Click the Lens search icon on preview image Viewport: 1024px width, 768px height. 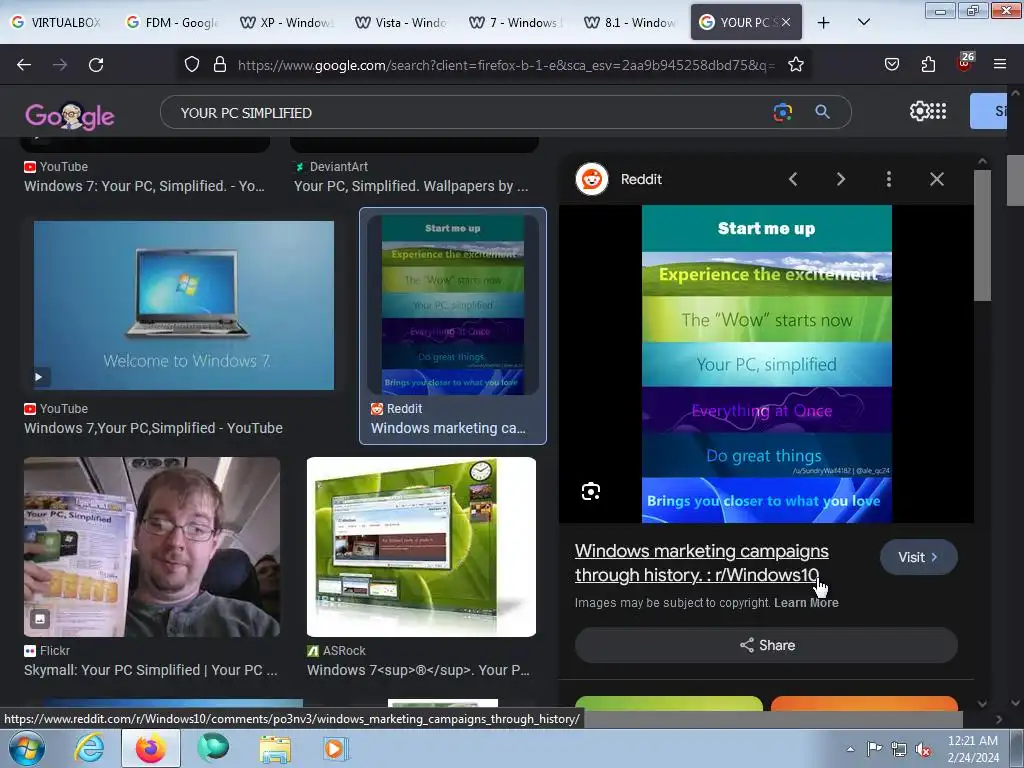591,491
